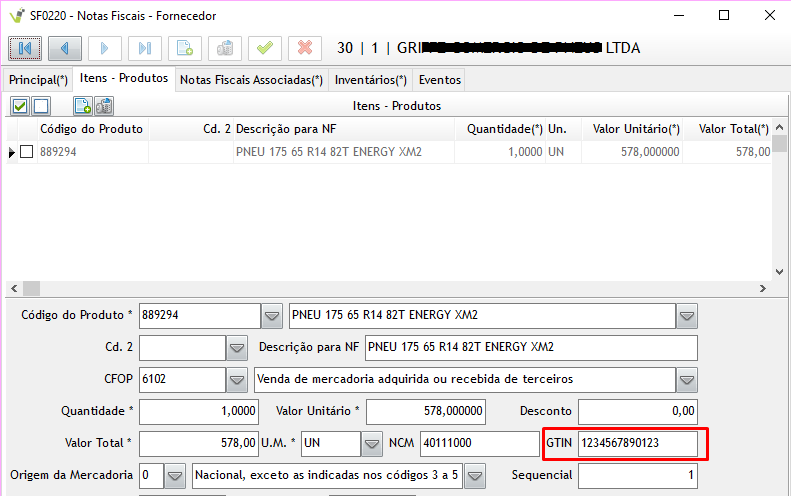The height and width of the screenshot is (499, 793).
Task: Check the select-all items checkbox icon
Action: click(20, 106)
